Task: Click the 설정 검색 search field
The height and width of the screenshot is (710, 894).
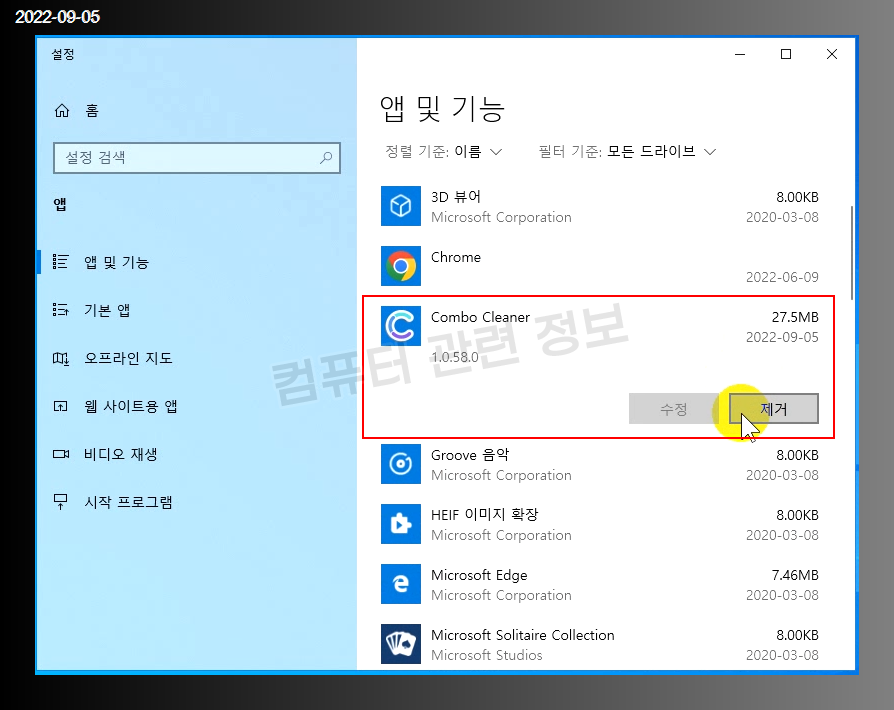Action: 197,157
